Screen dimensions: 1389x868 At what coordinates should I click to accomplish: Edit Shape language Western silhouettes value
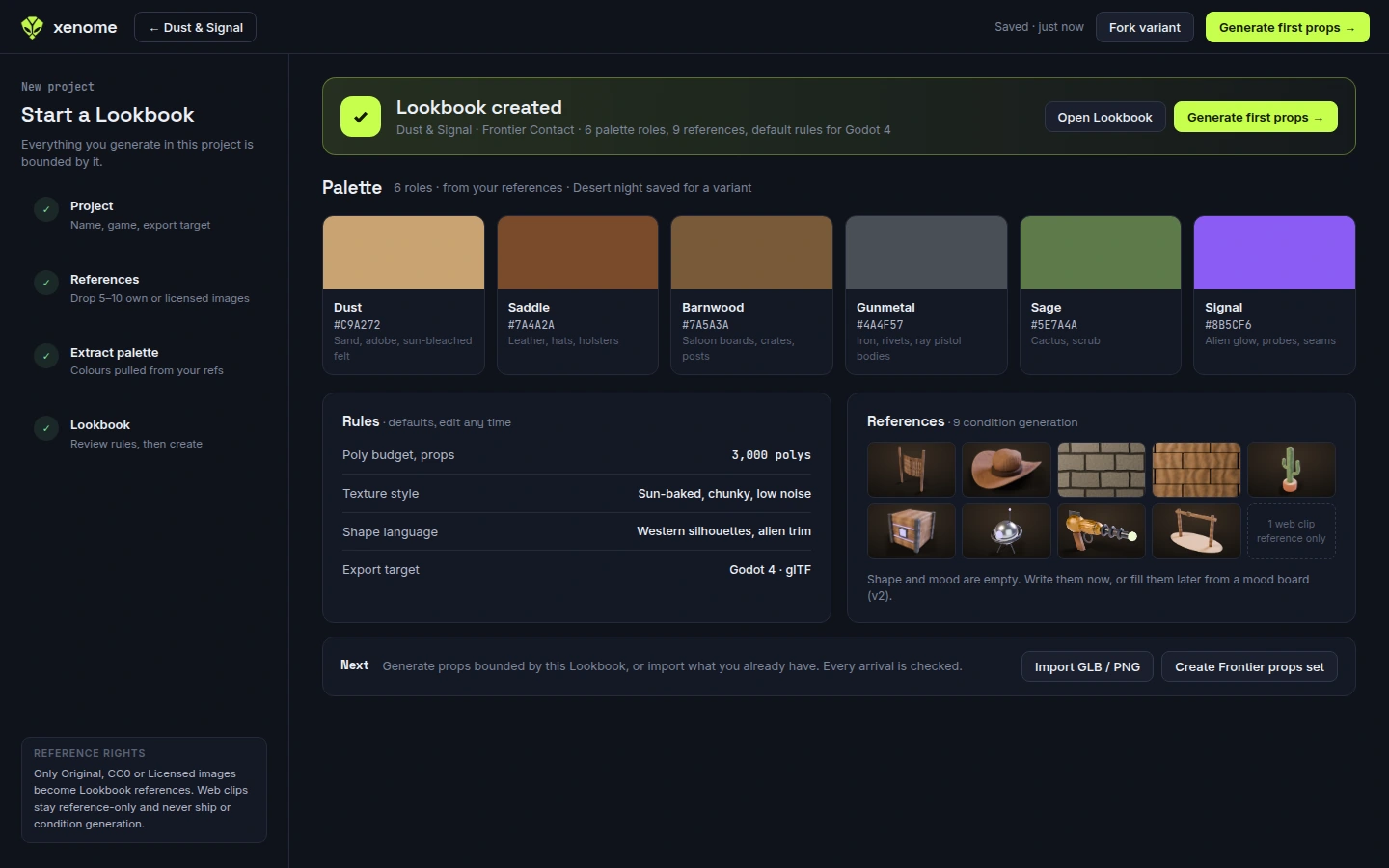(723, 531)
